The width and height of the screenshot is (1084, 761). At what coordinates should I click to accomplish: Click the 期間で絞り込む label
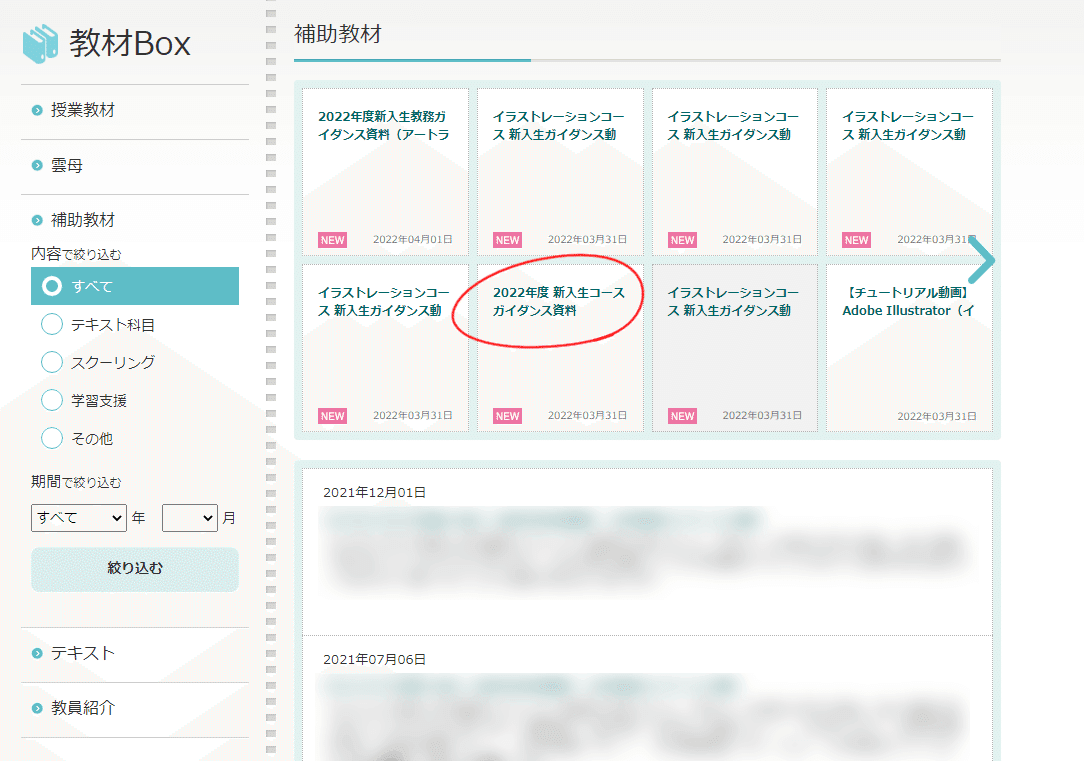76,482
